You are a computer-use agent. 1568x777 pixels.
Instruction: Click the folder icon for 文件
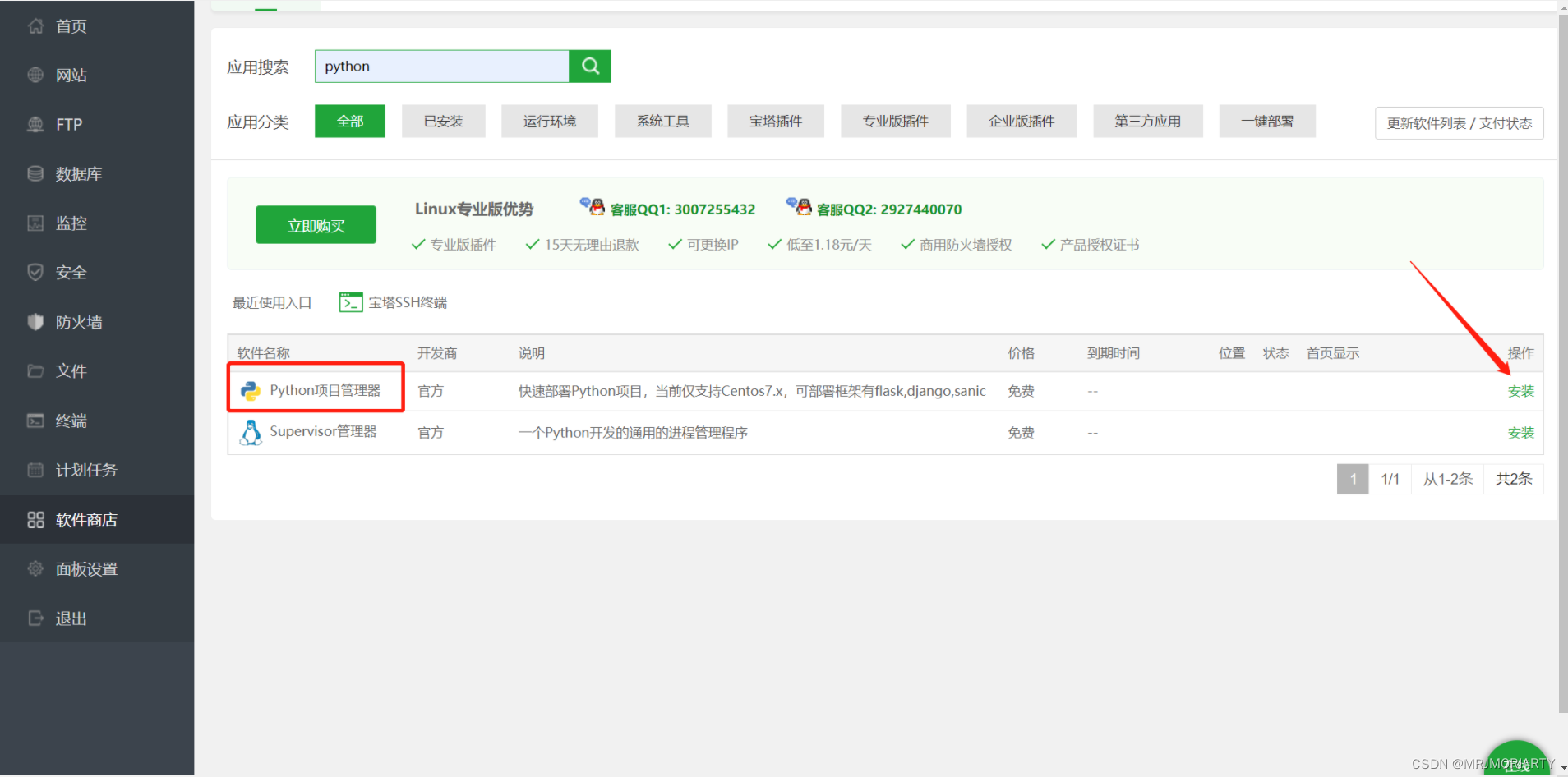tap(35, 370)
